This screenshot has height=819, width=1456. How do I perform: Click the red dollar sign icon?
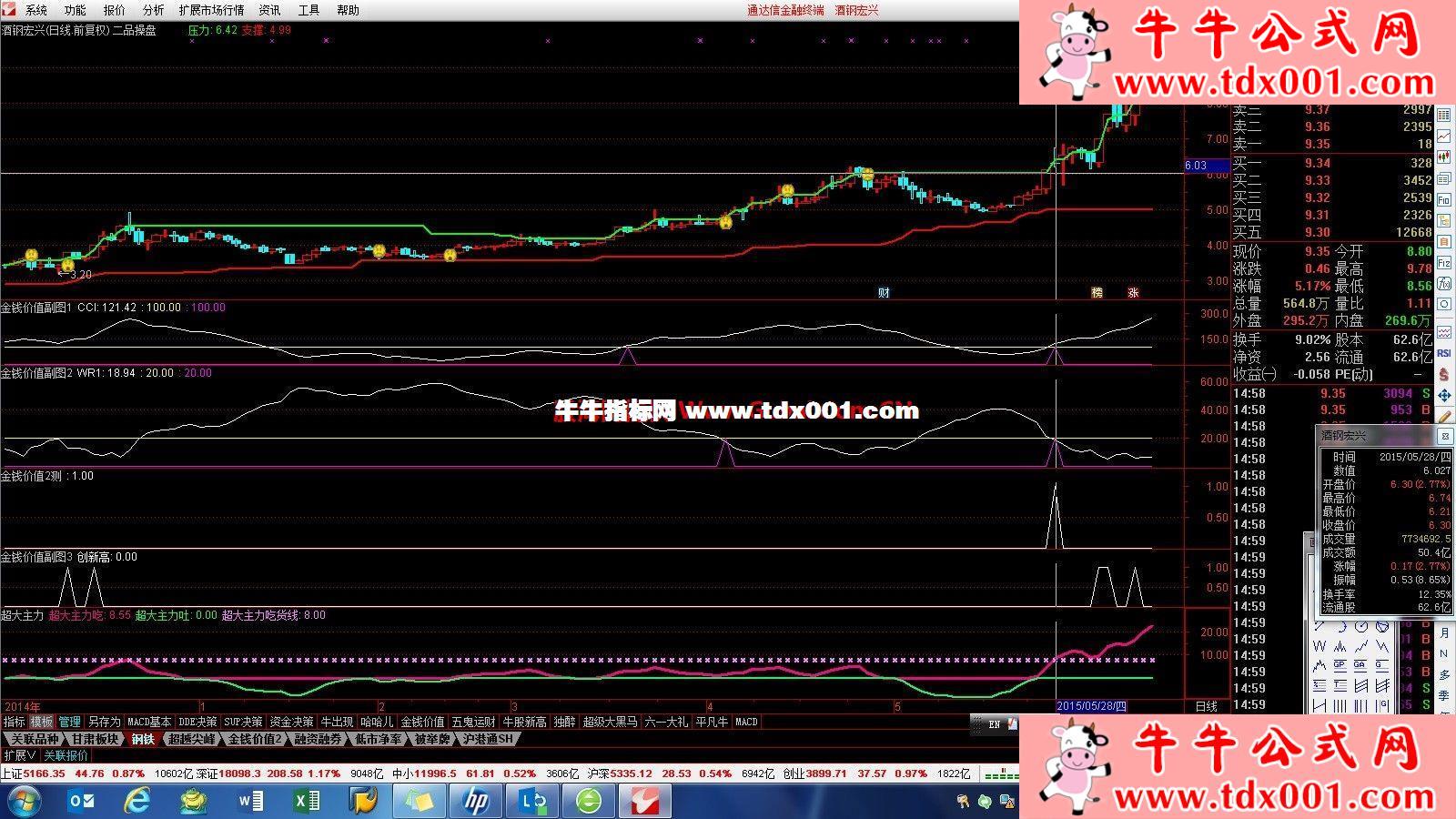click(x=1444, y=373)
